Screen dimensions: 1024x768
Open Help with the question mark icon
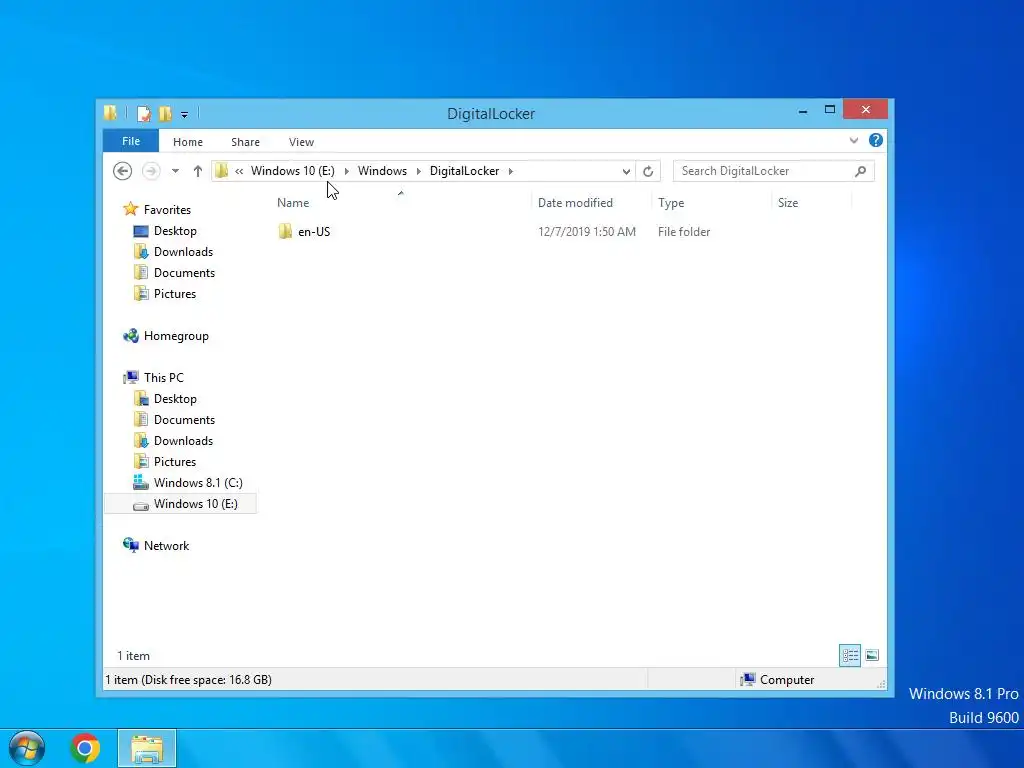876,140
